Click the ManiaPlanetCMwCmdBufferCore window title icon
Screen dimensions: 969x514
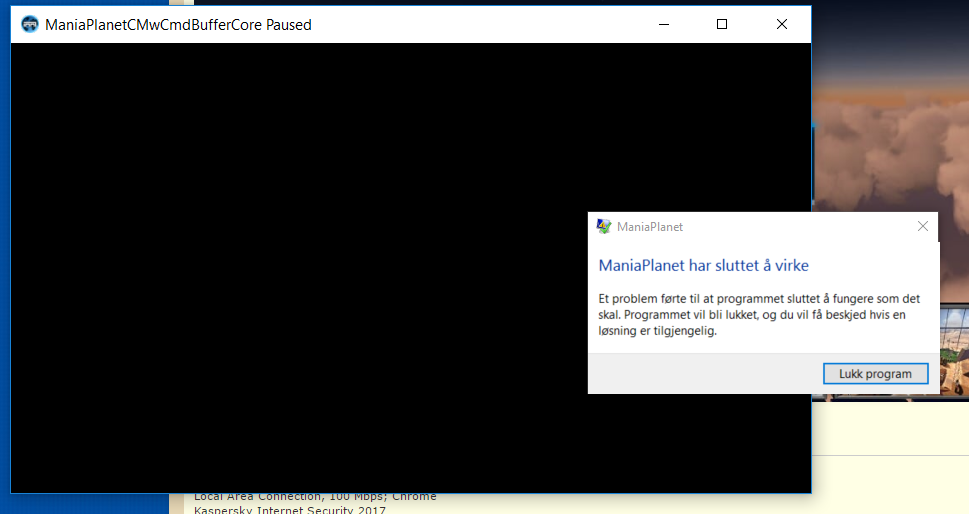click(x=30, y=25)
